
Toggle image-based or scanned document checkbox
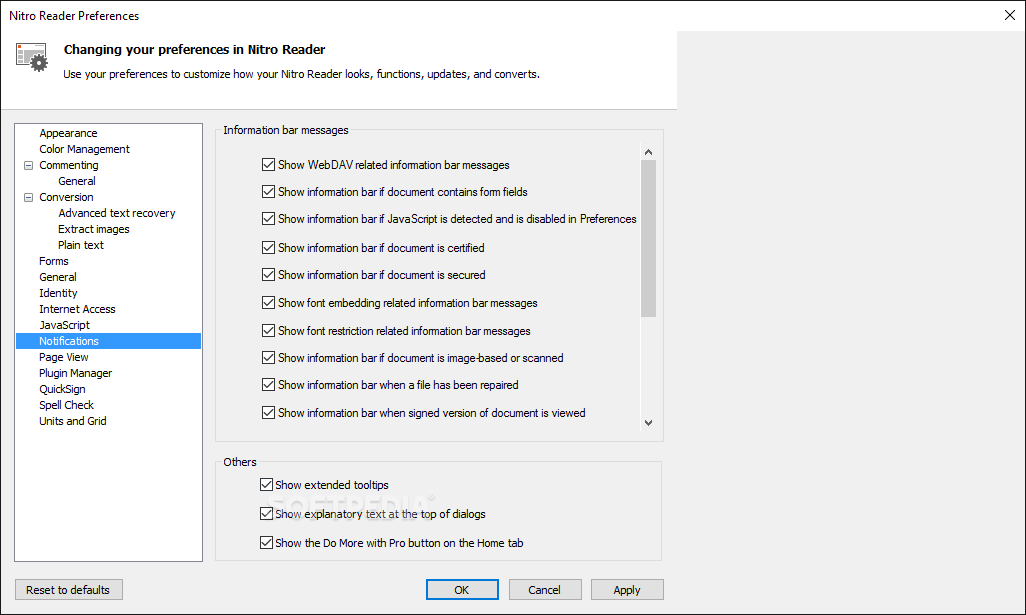(x=268, y=358)
